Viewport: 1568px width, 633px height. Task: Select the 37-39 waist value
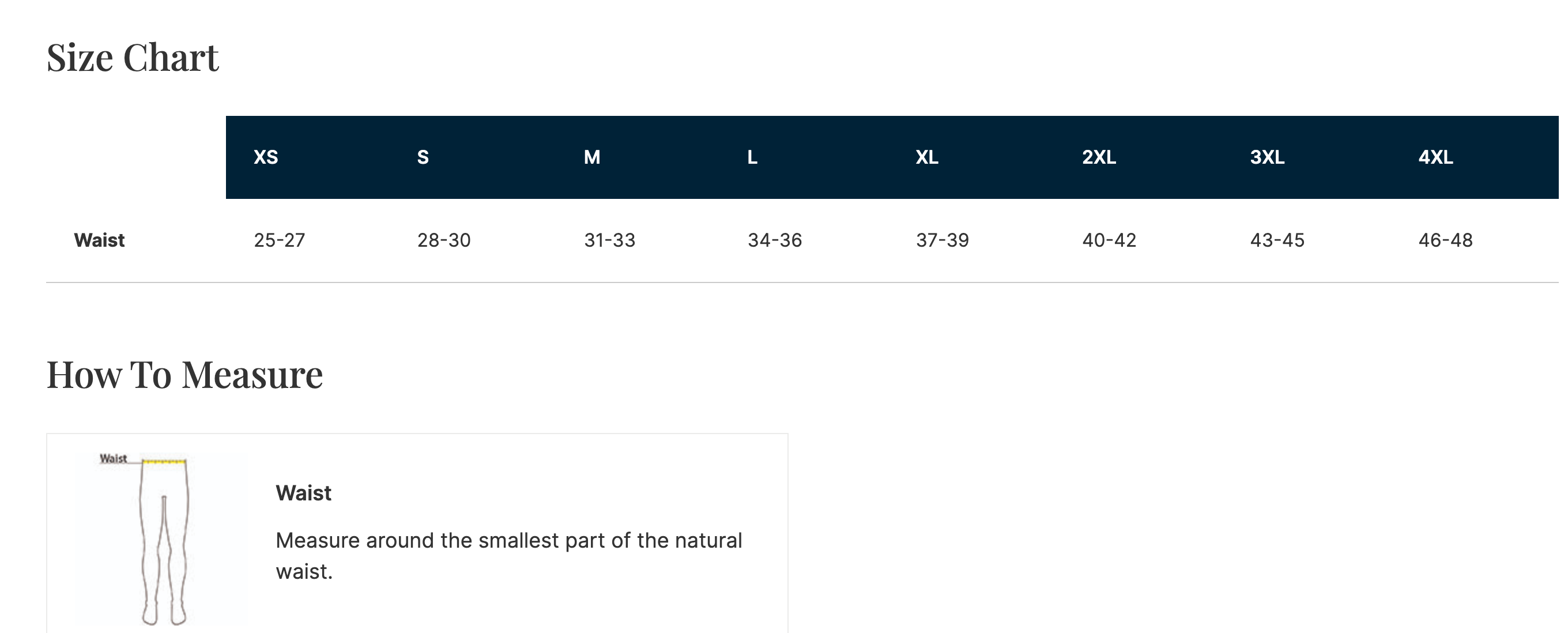click(x=943, y=240)
